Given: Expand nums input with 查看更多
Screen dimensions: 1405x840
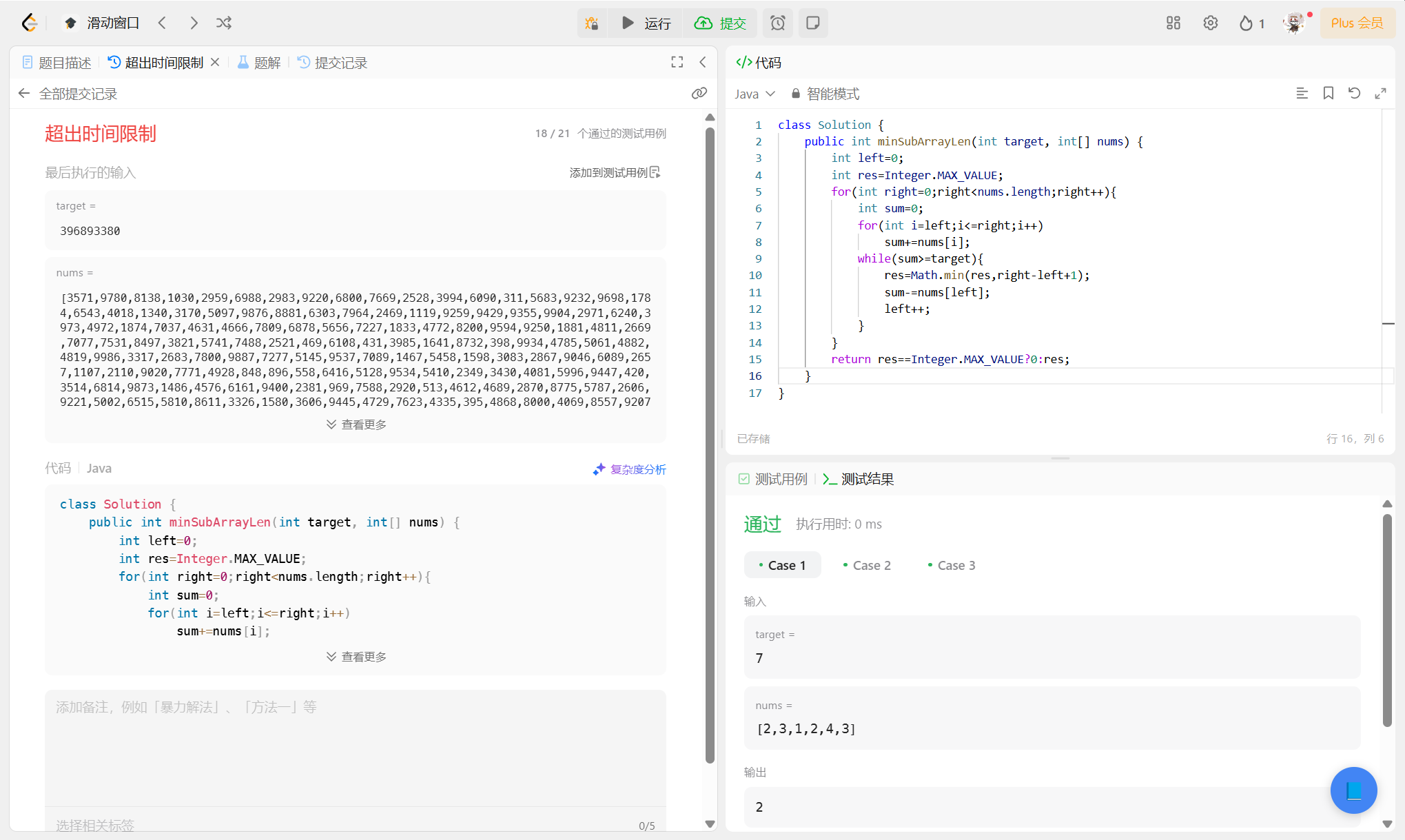Looking at the screenshot, I should pyautogui.click(x=356, y=424).
